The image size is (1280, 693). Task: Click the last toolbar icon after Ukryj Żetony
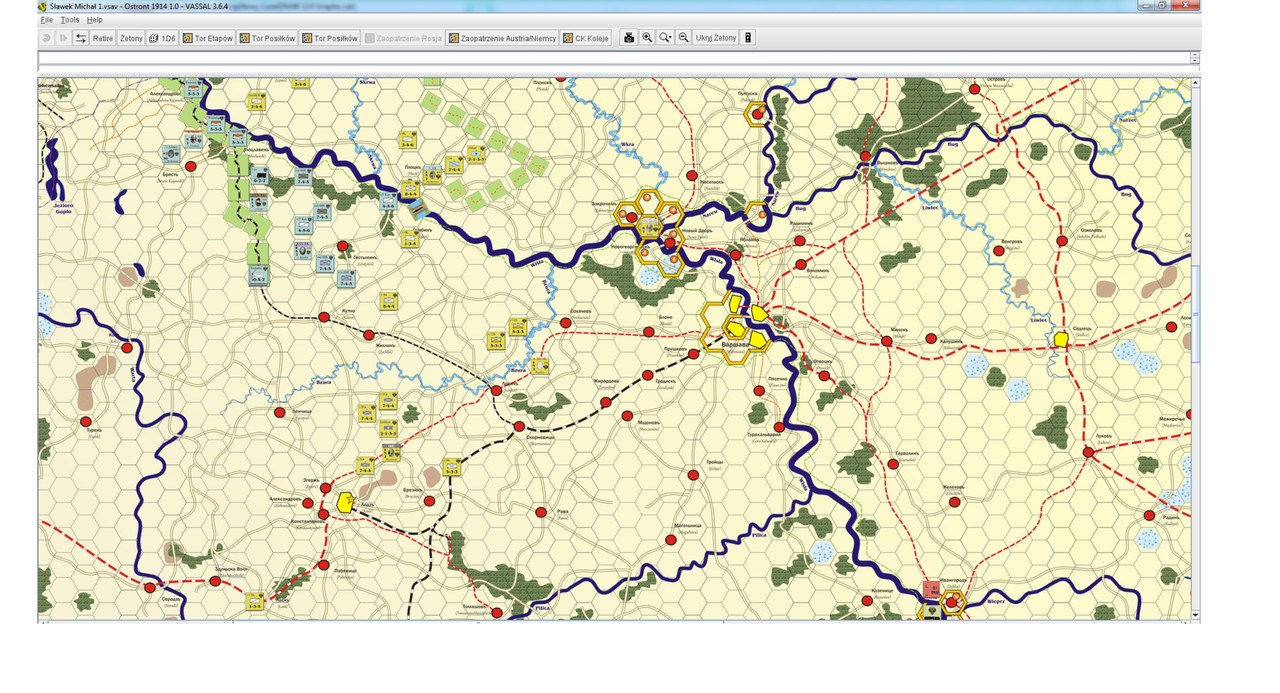coord(749,38)
